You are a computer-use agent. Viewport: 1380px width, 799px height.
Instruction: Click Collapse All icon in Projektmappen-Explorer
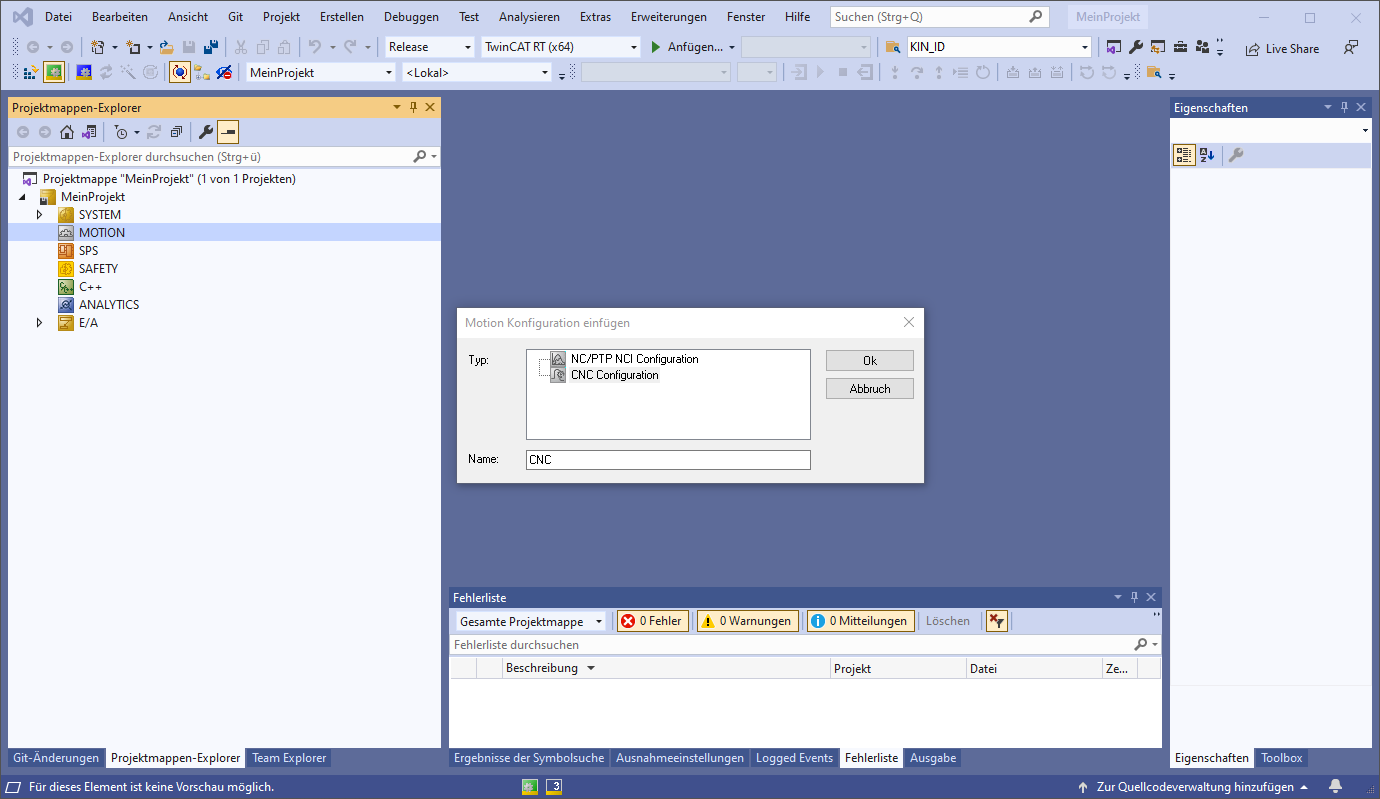coord(176,132)
